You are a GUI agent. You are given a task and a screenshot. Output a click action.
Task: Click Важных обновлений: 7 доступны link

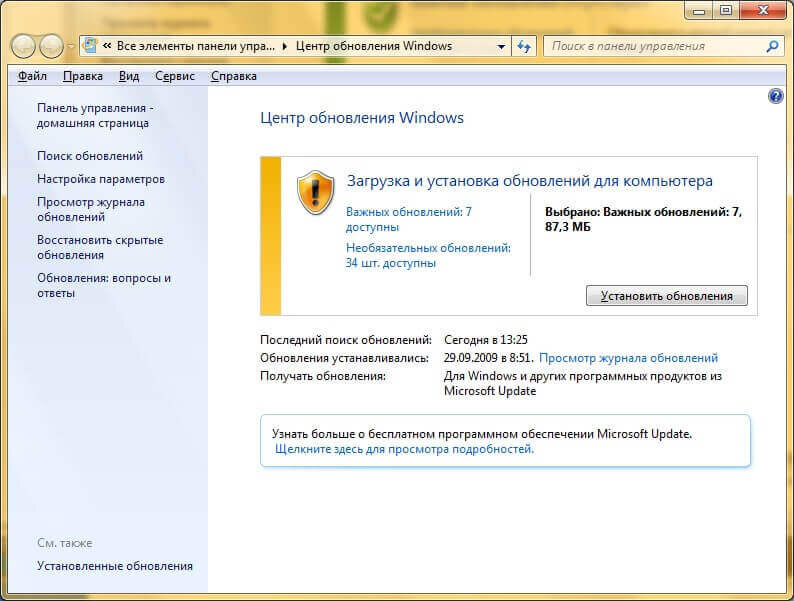[x=409, y=219]
